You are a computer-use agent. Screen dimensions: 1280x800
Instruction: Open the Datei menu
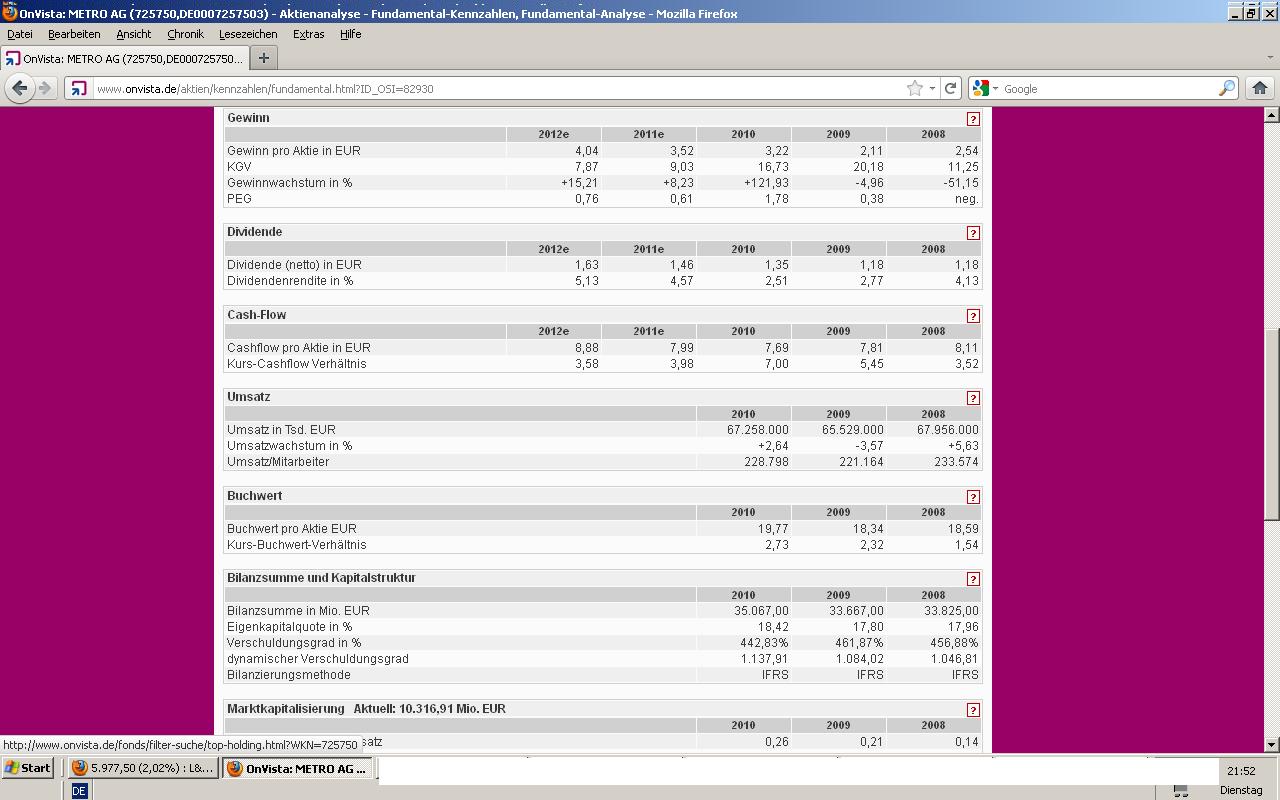click(x=20, y=34)
